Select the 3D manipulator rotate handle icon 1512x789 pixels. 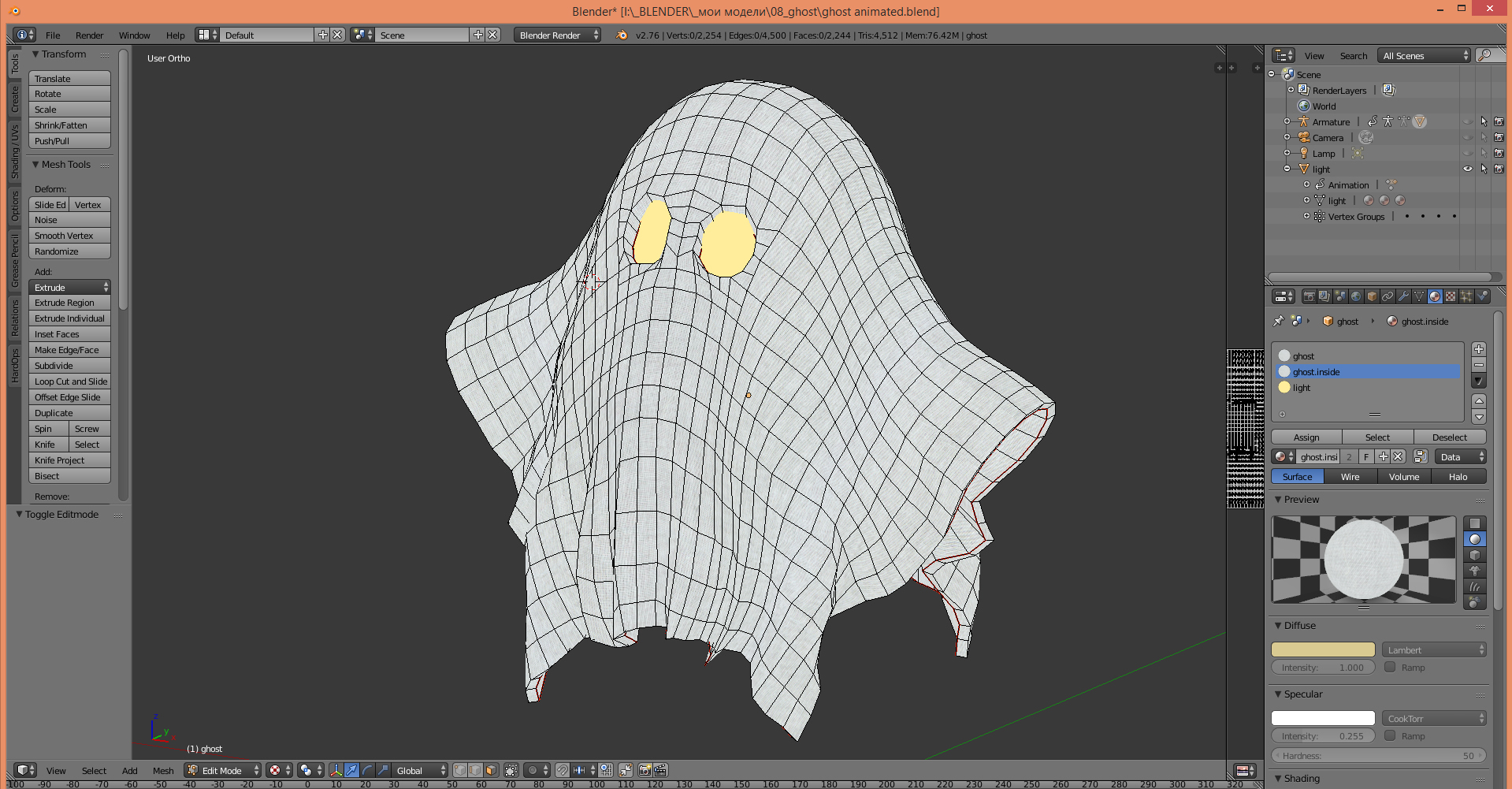[366, 770]
